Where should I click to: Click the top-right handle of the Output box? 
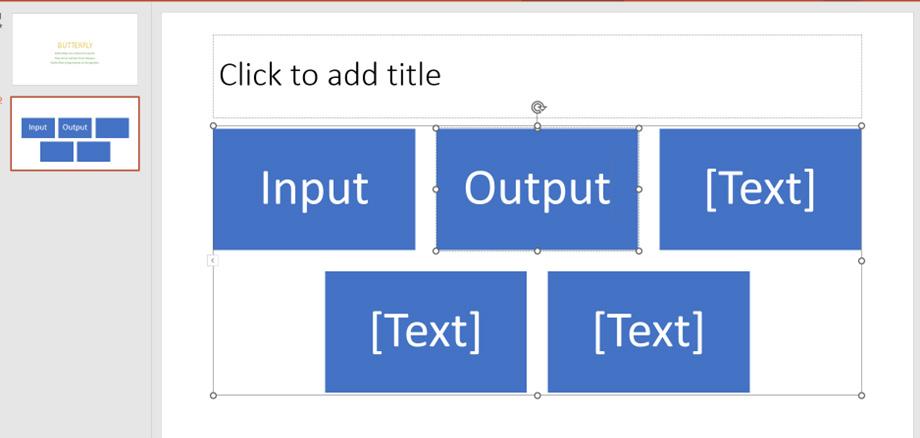point(639,128)
